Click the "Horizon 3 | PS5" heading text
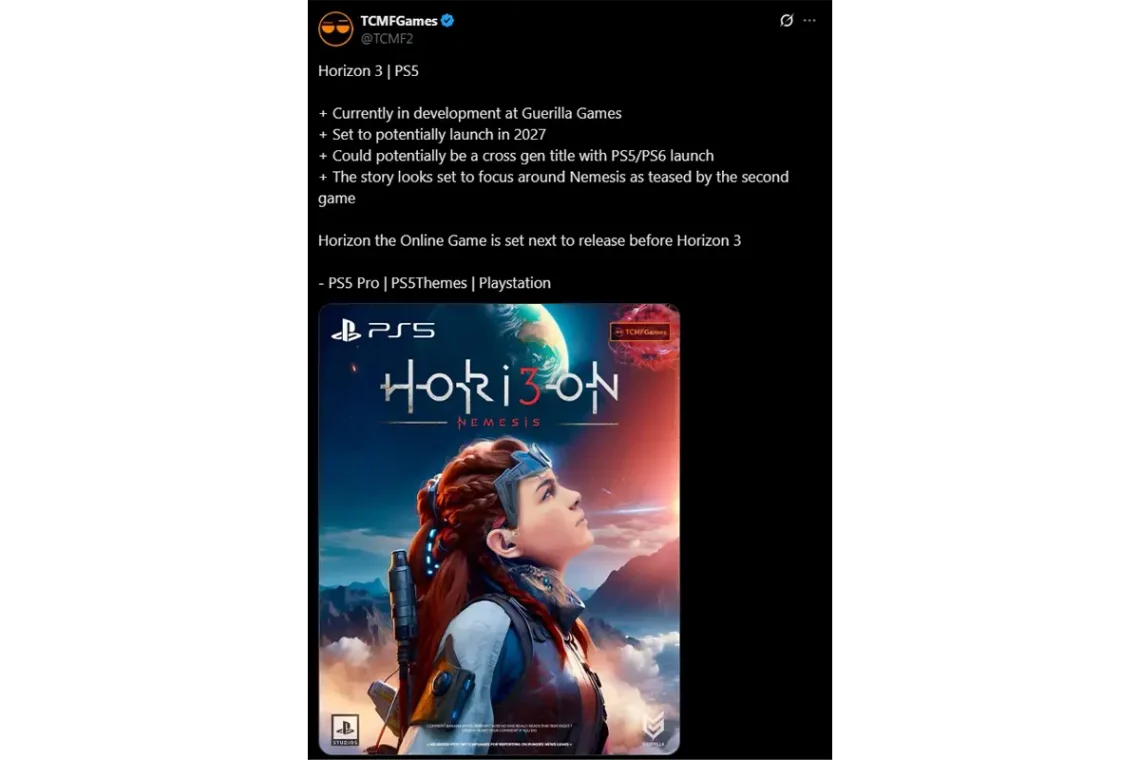Viewport: 1140px width, 760px height. pyautogui.click(x=369, y=71)
